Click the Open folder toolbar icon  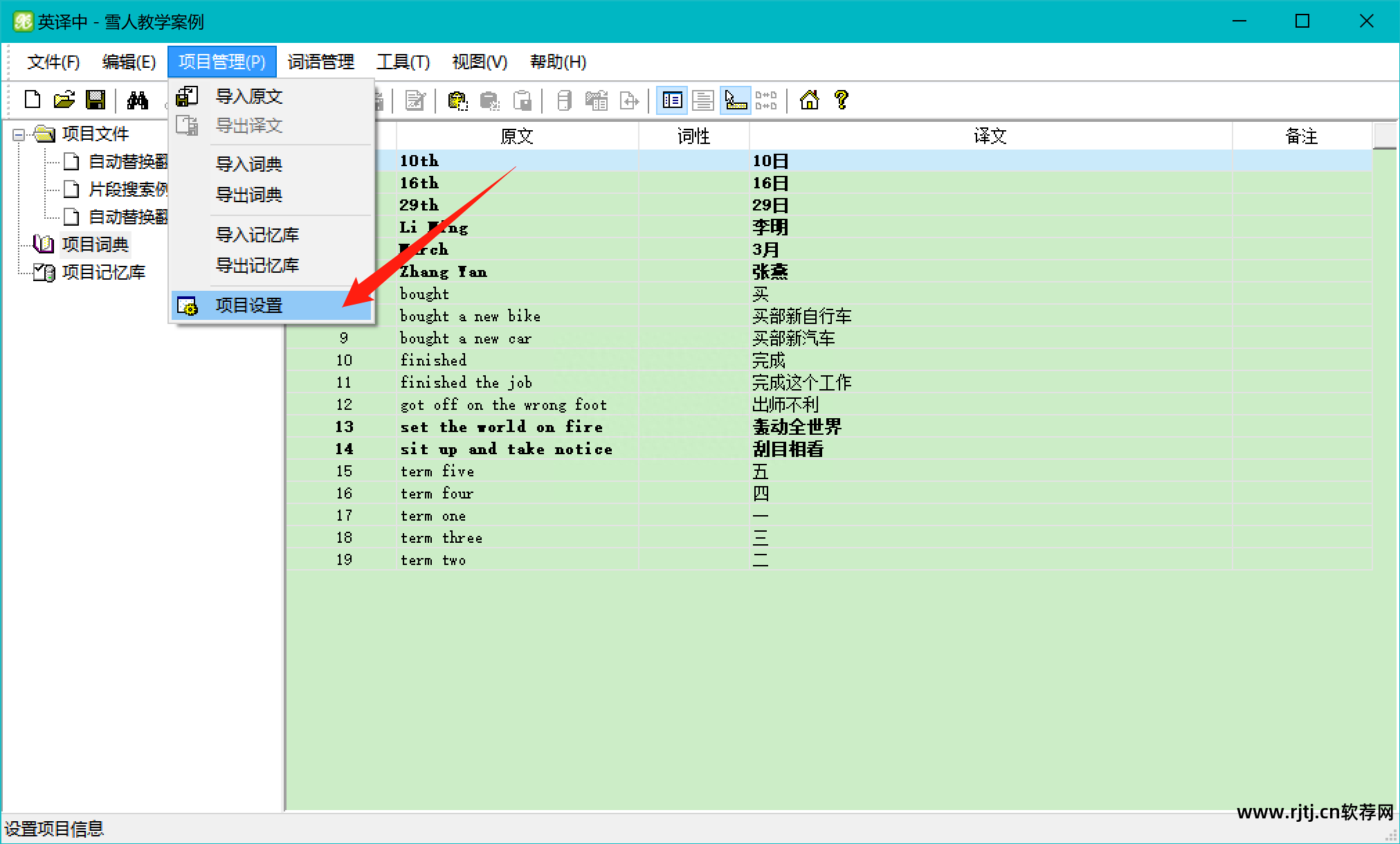coord(64,100)
